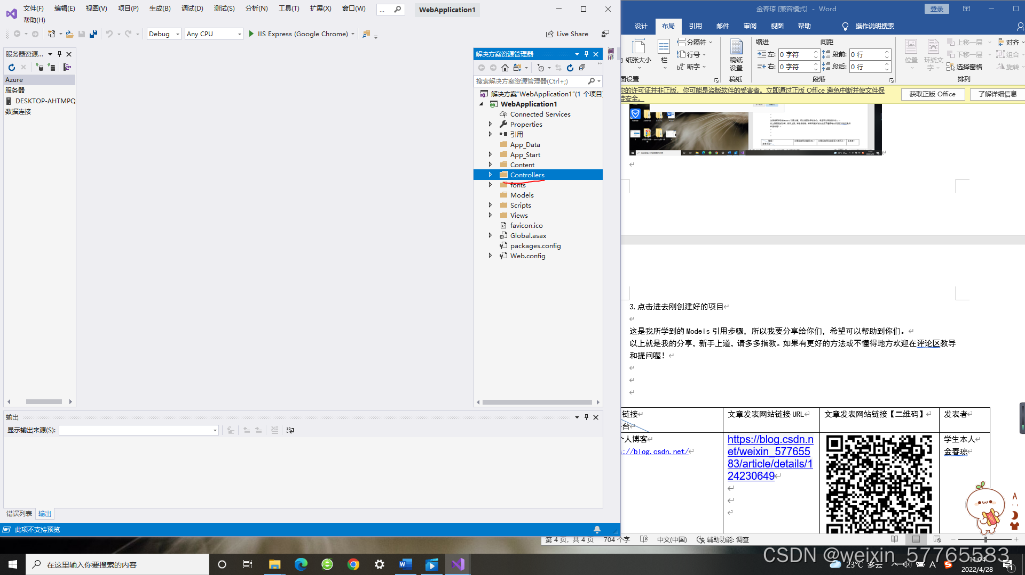
Task: Click the Solution Explorer refresh icon
Action: coord(570,67)
